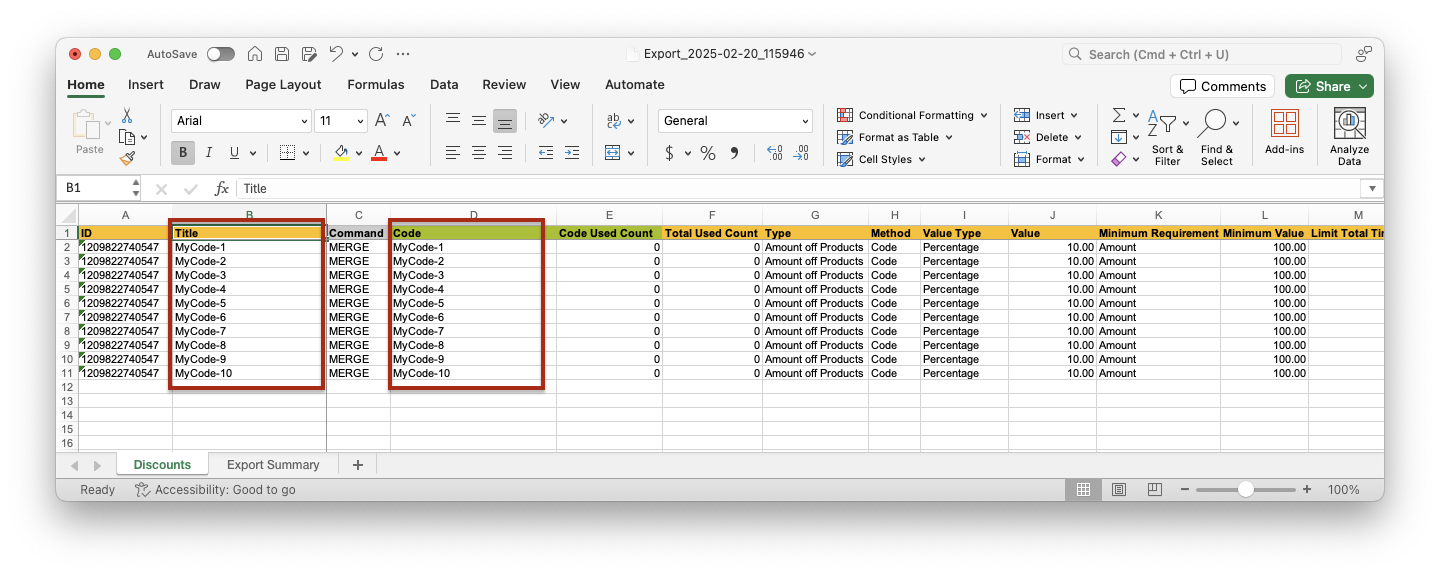Open the Formulas ribbon tab
This screenshot has width=1440, height=575.
click(x=375, y=85)
